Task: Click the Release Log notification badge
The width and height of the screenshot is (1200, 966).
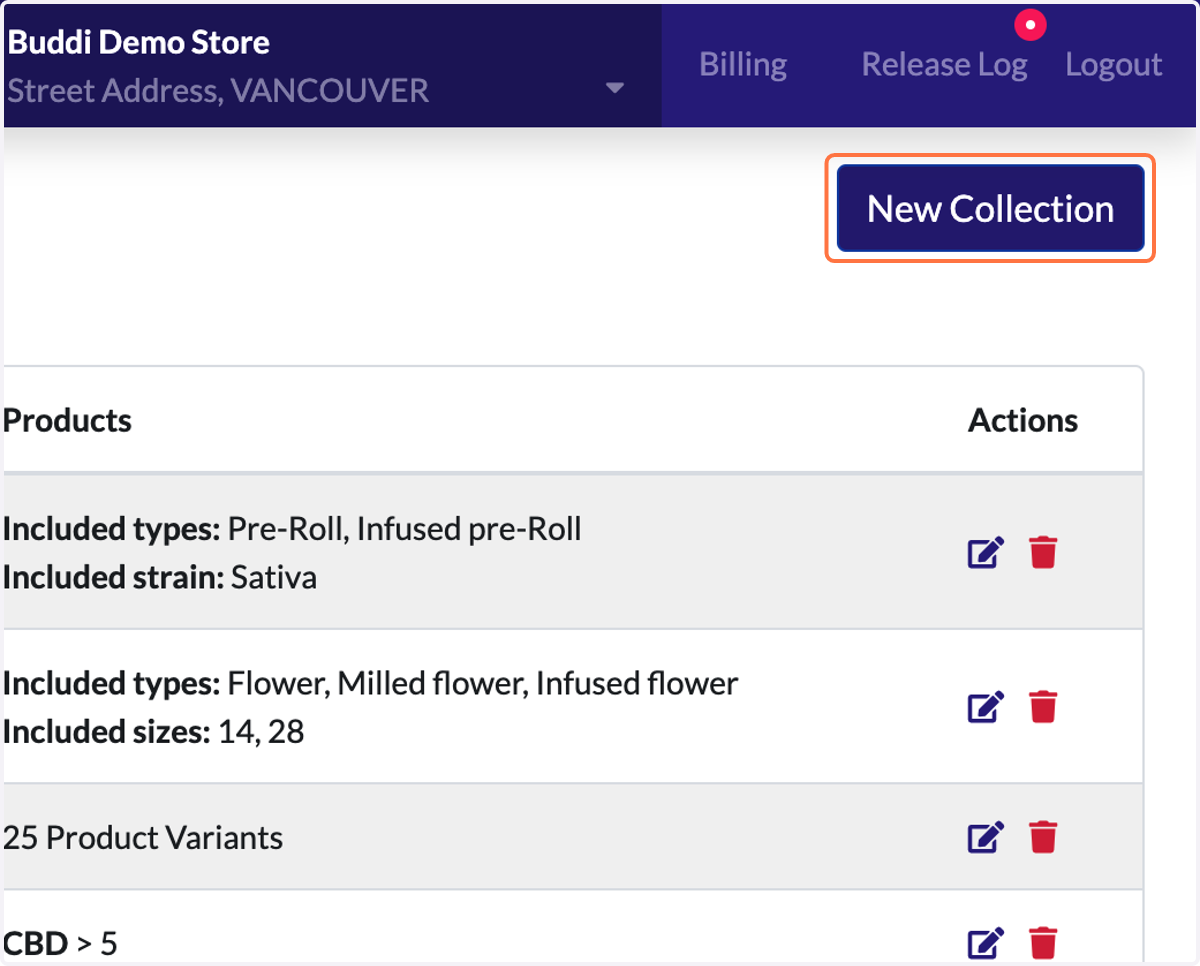Action: pos(1030,25)
